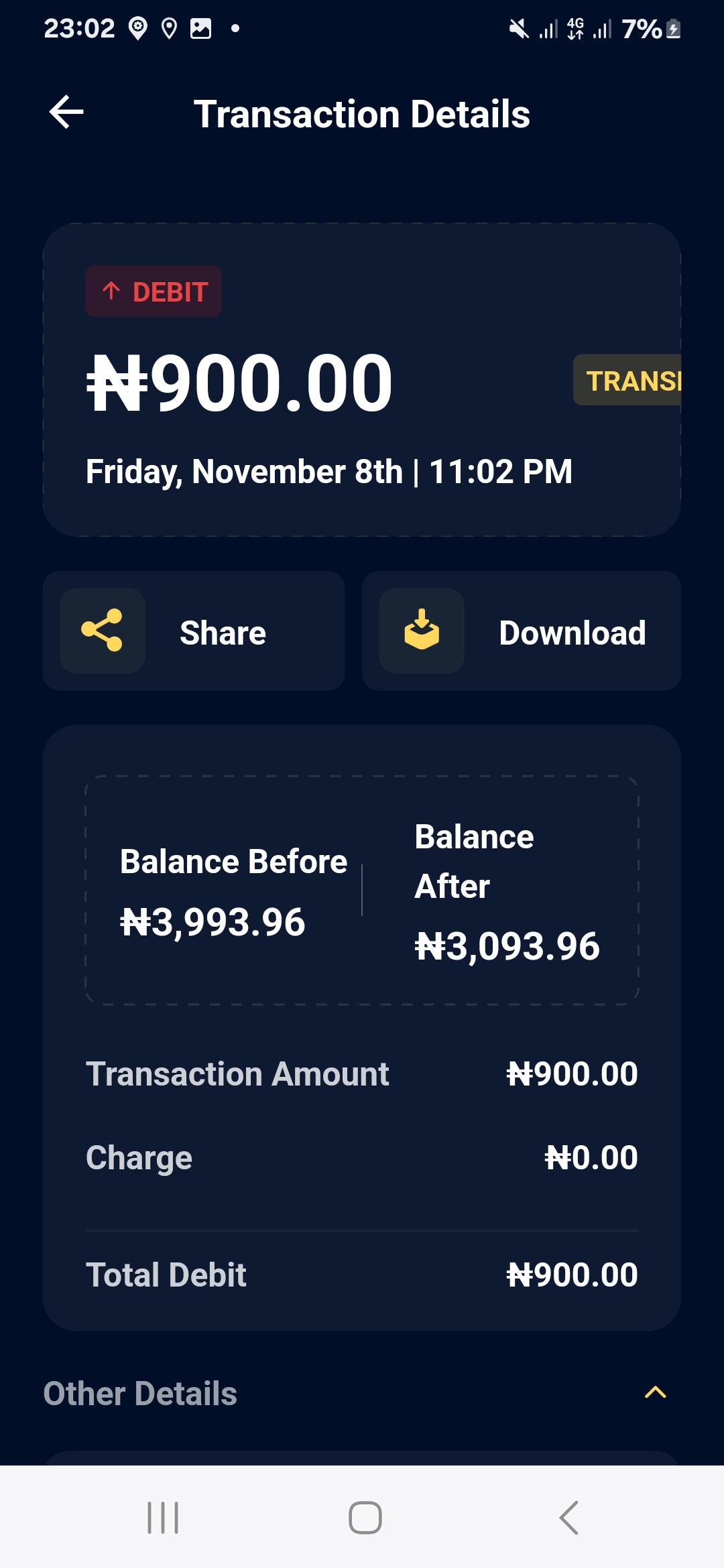Tap the red DEBIT badge
This screenshot has height=1568, width=724.
point(154,291)
